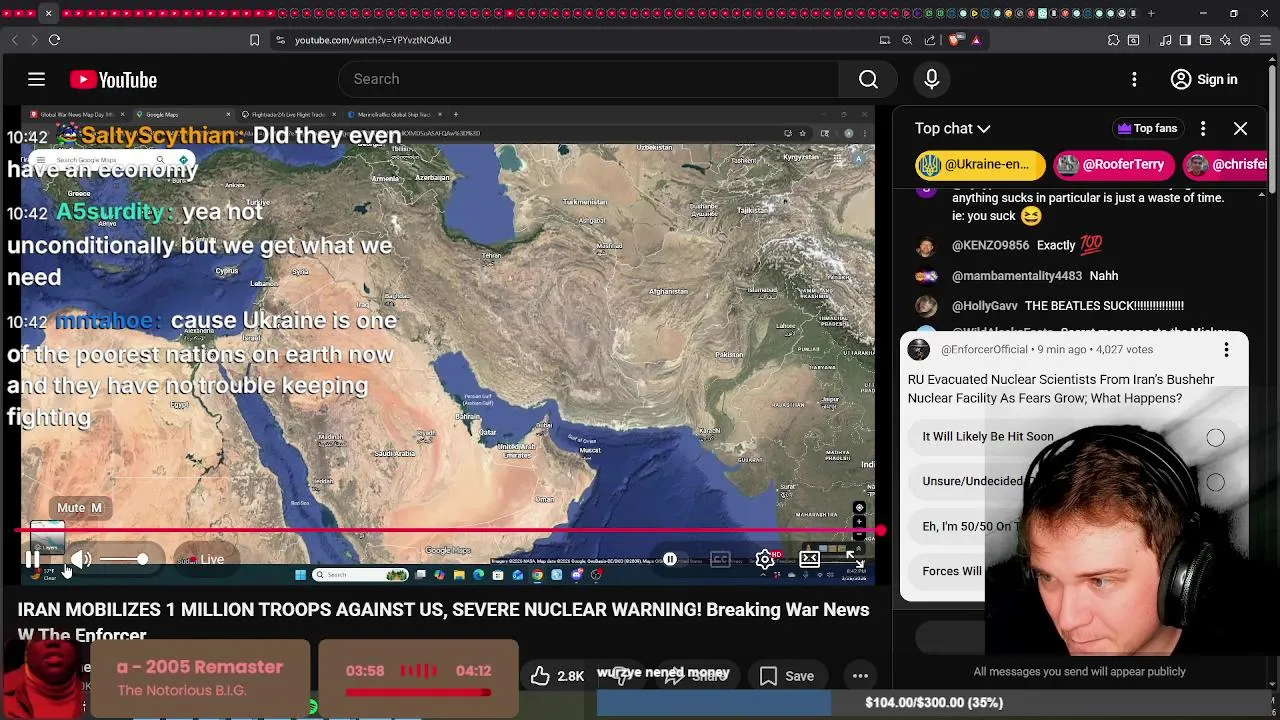Click the Sign in button
The width and height of the screenshot is (1280, 720).
(x=1204, y=79)
